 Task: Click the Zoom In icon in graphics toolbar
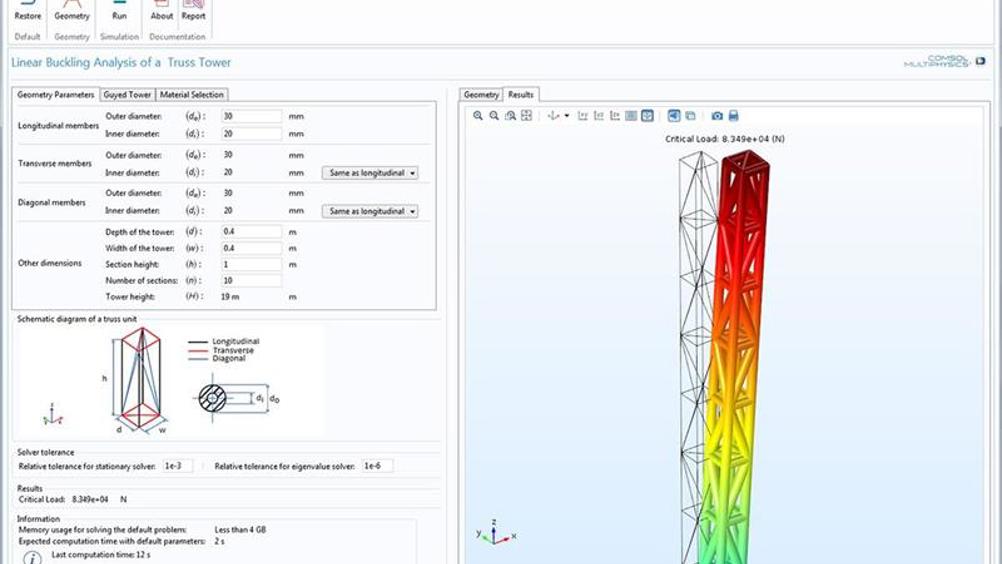tap(477, 116)
